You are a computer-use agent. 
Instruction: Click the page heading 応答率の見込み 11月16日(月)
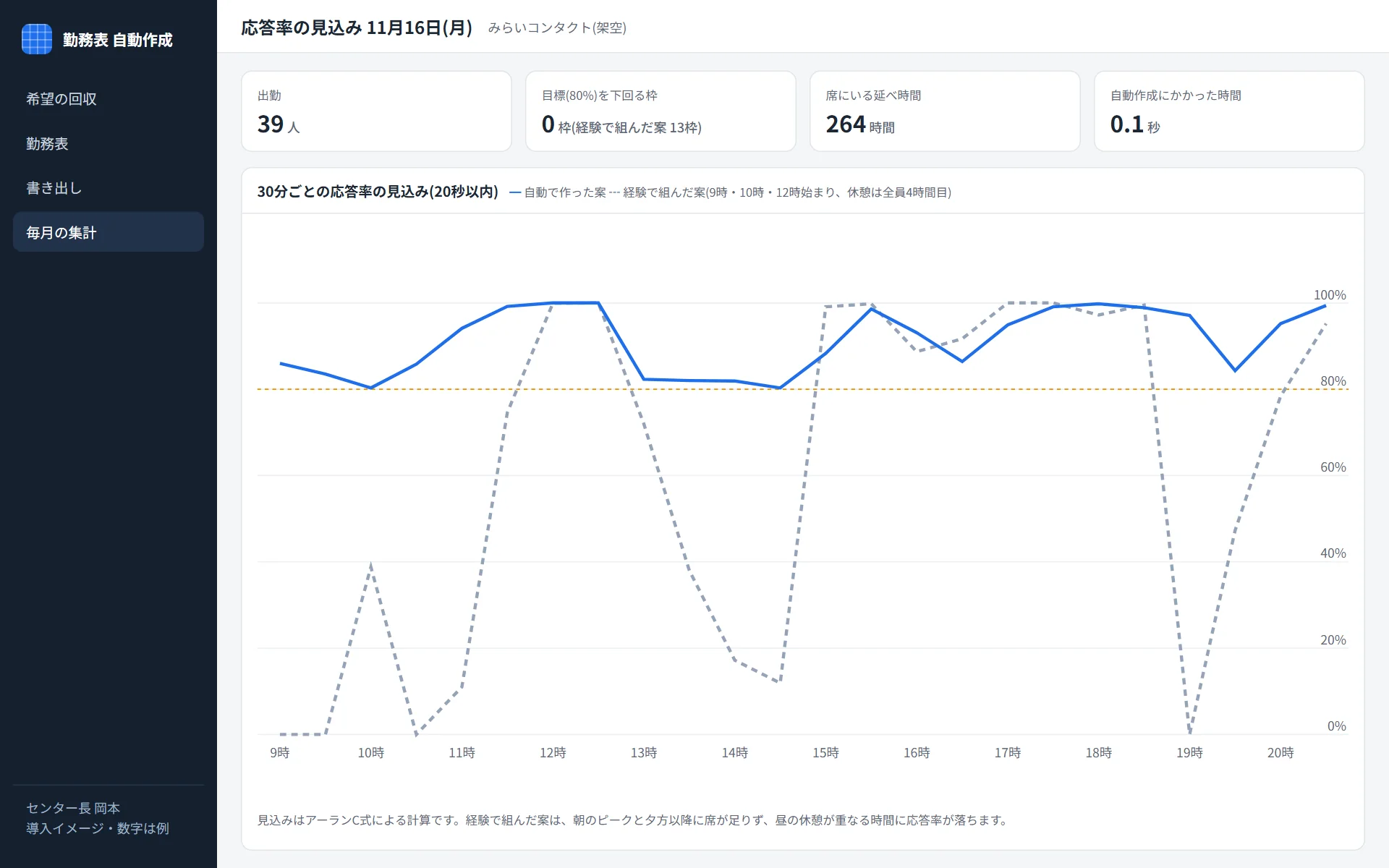357,27
